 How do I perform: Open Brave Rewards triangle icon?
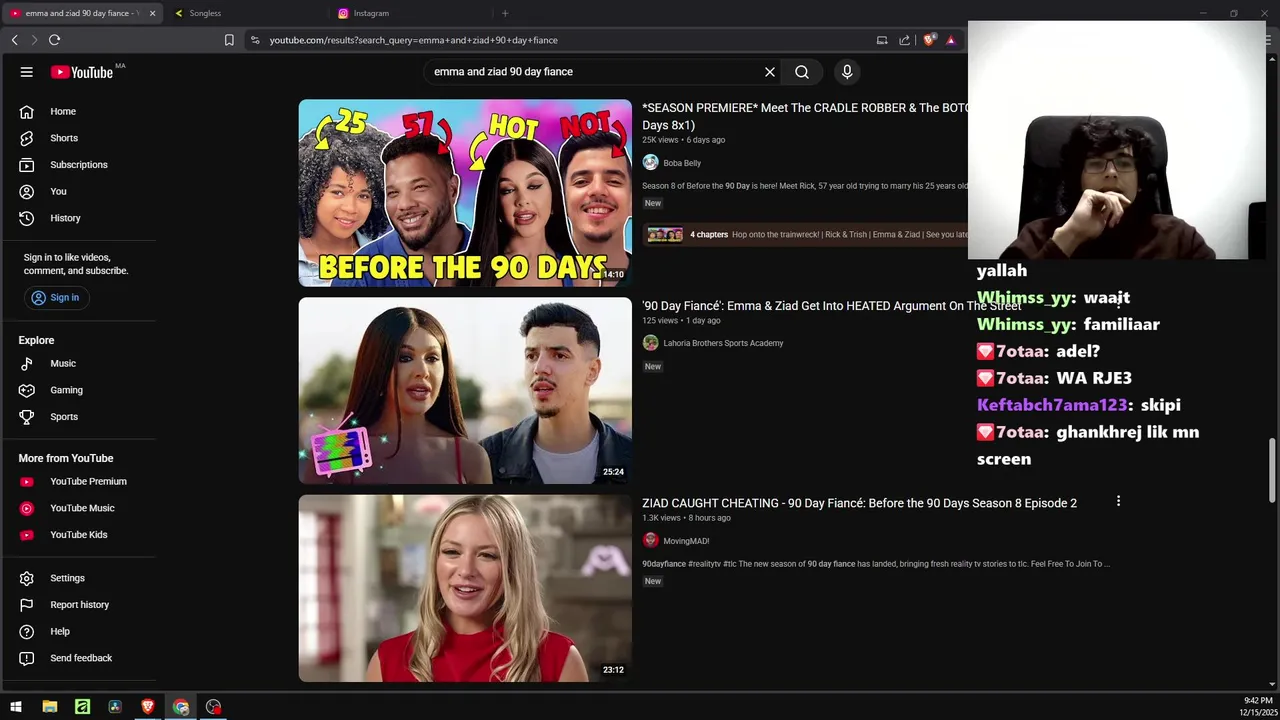[951, 40]
